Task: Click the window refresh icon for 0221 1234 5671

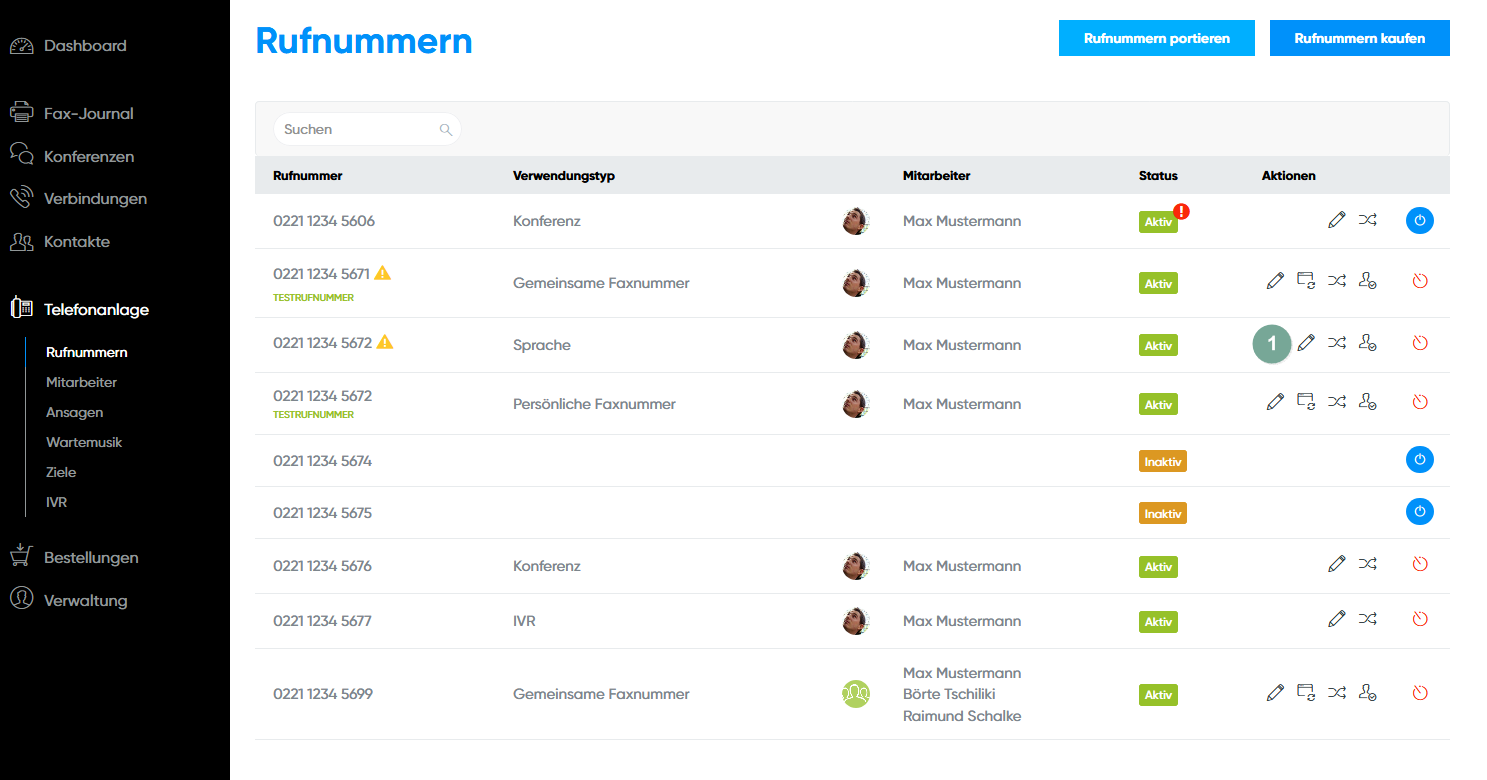Action: [1305, 282]
